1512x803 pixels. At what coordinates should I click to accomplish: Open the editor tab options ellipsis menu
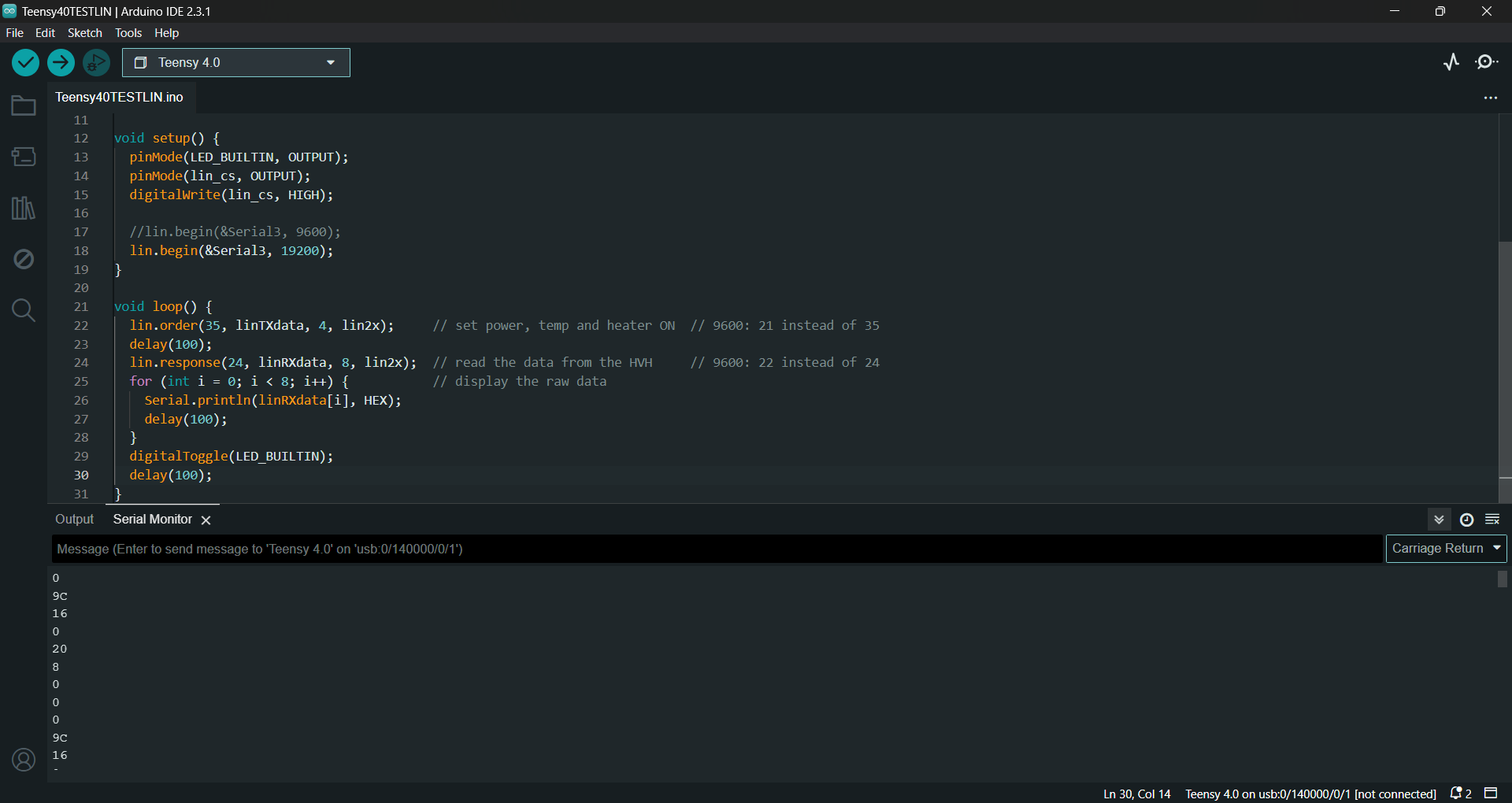point(1490,98)
